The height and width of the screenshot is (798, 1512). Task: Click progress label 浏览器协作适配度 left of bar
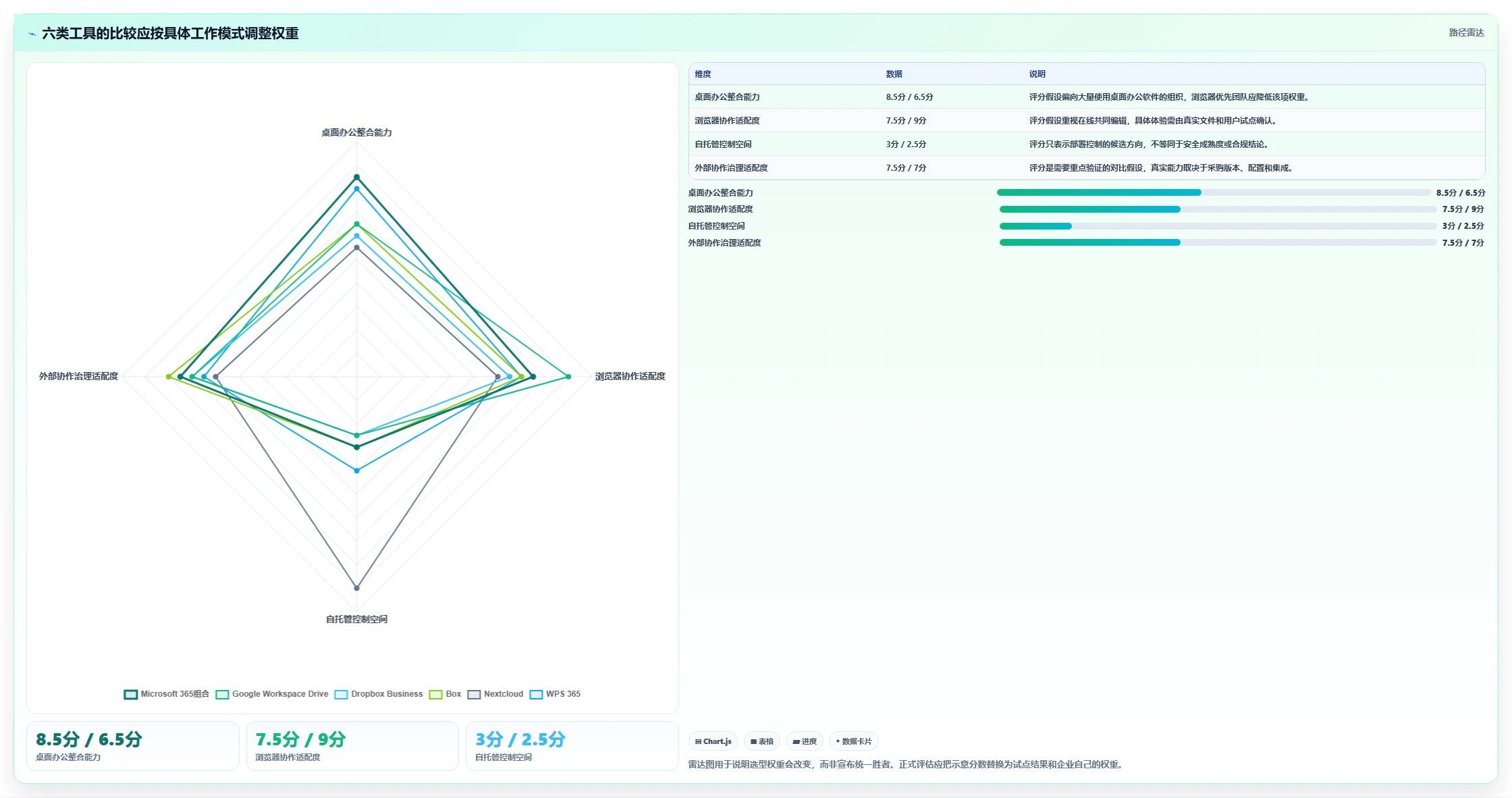720,209
